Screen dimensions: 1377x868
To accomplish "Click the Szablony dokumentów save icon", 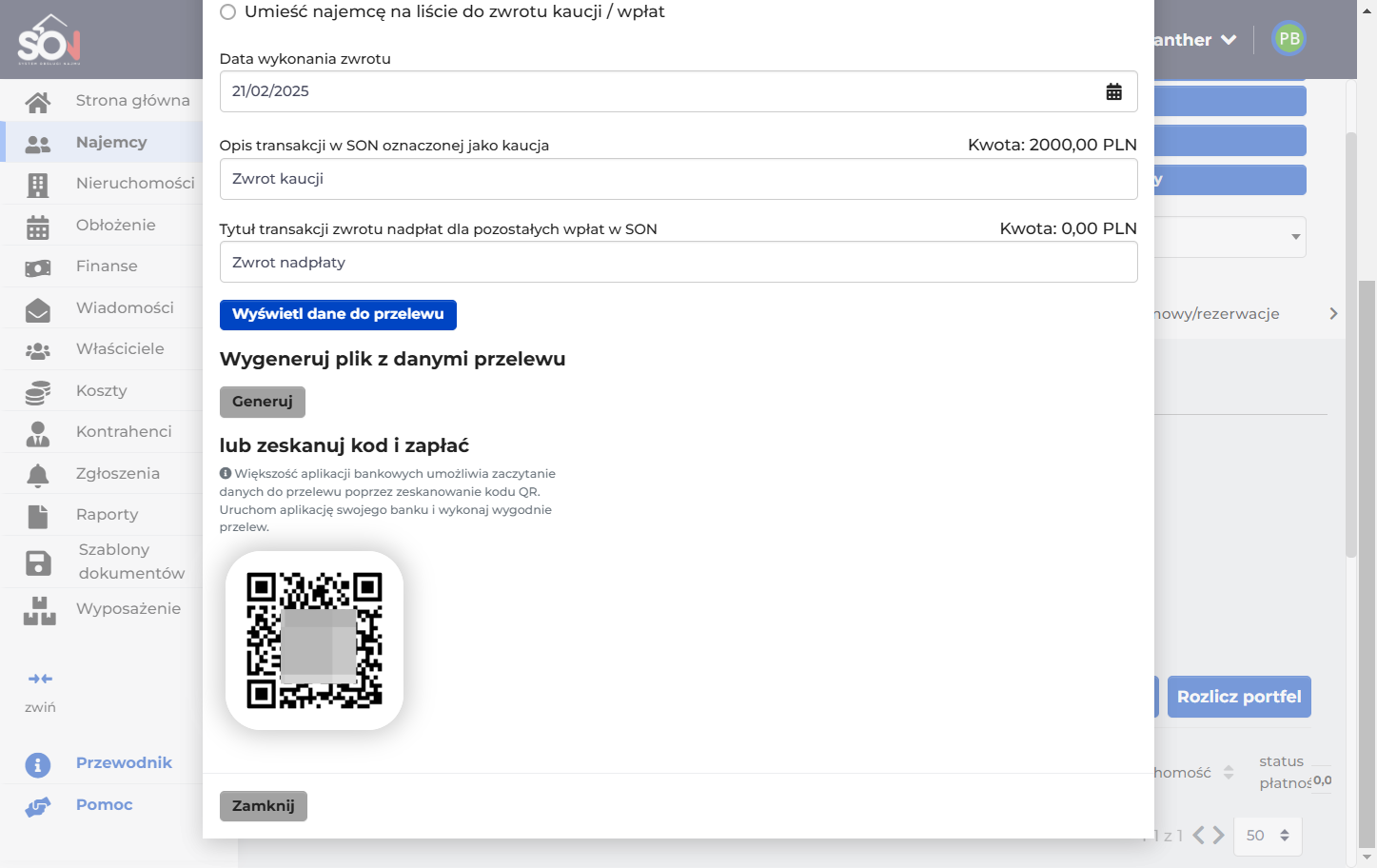I will click(x=38, y=562).
